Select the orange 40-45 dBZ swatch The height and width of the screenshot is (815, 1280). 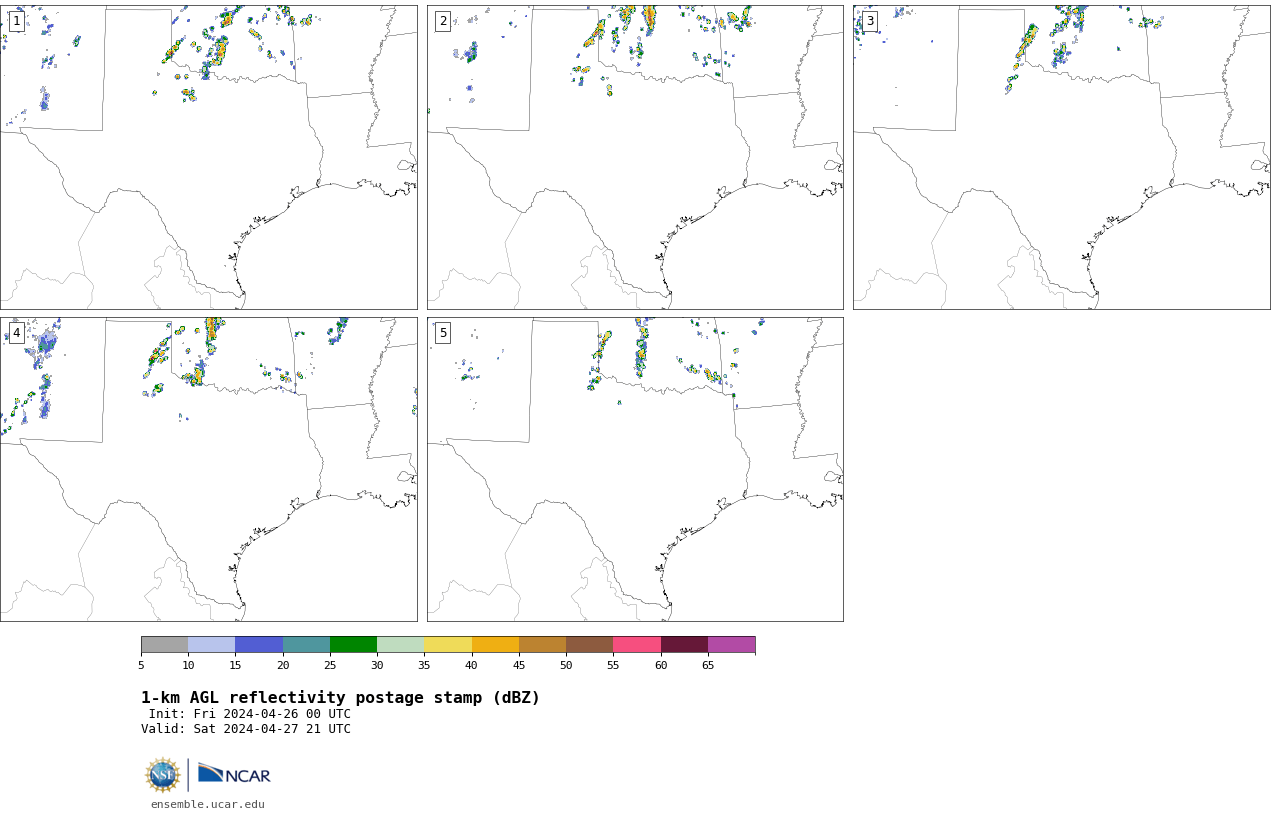pos(495,644)
